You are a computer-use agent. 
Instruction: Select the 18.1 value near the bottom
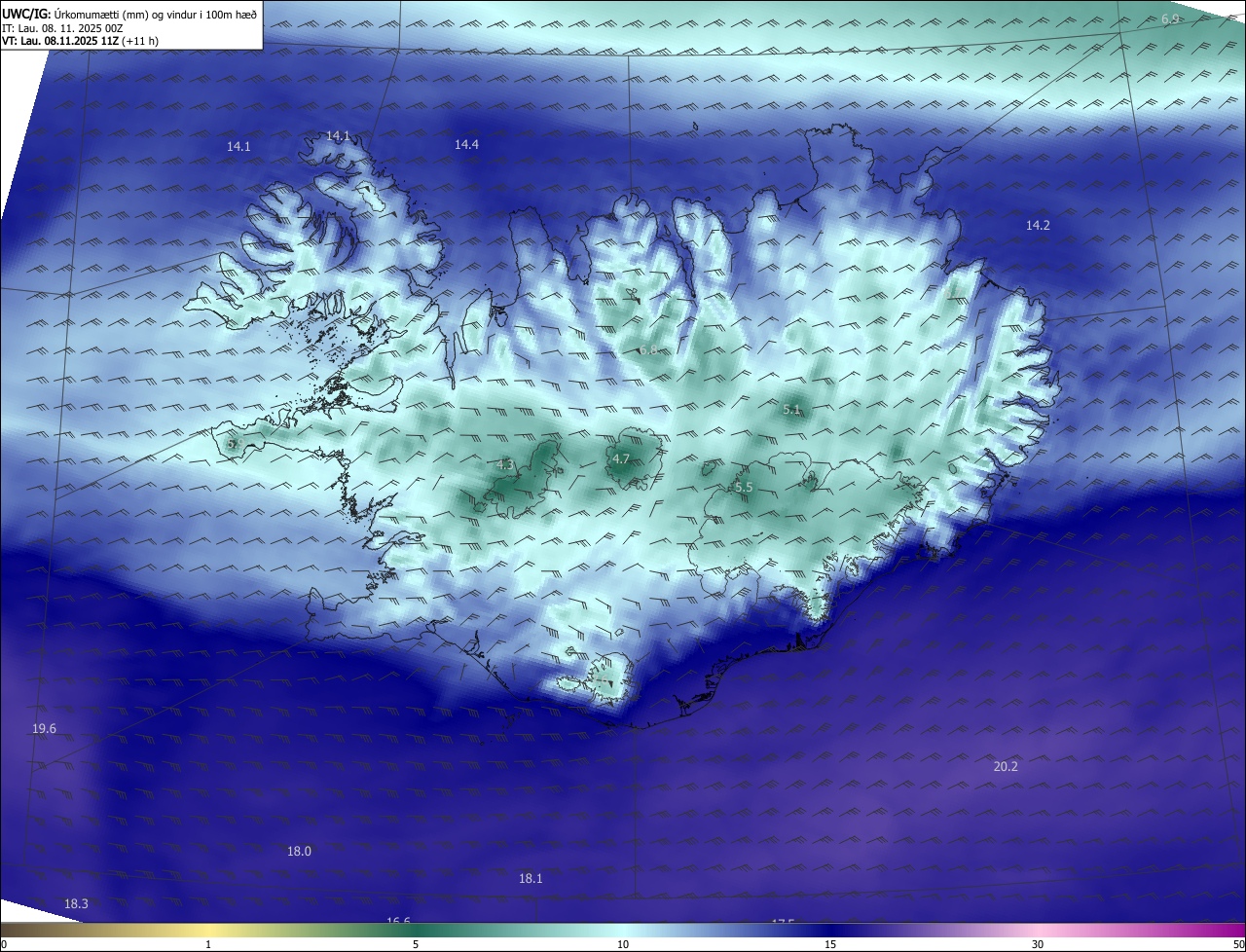(530, 878)
